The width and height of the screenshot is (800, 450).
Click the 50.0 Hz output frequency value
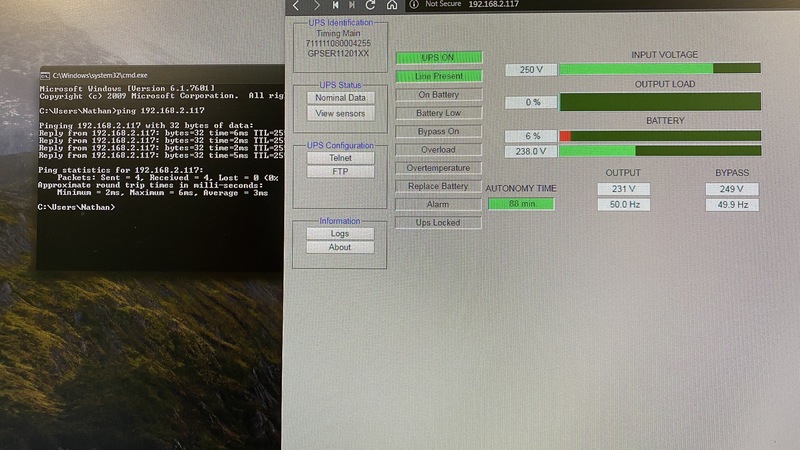coord(623,205)
